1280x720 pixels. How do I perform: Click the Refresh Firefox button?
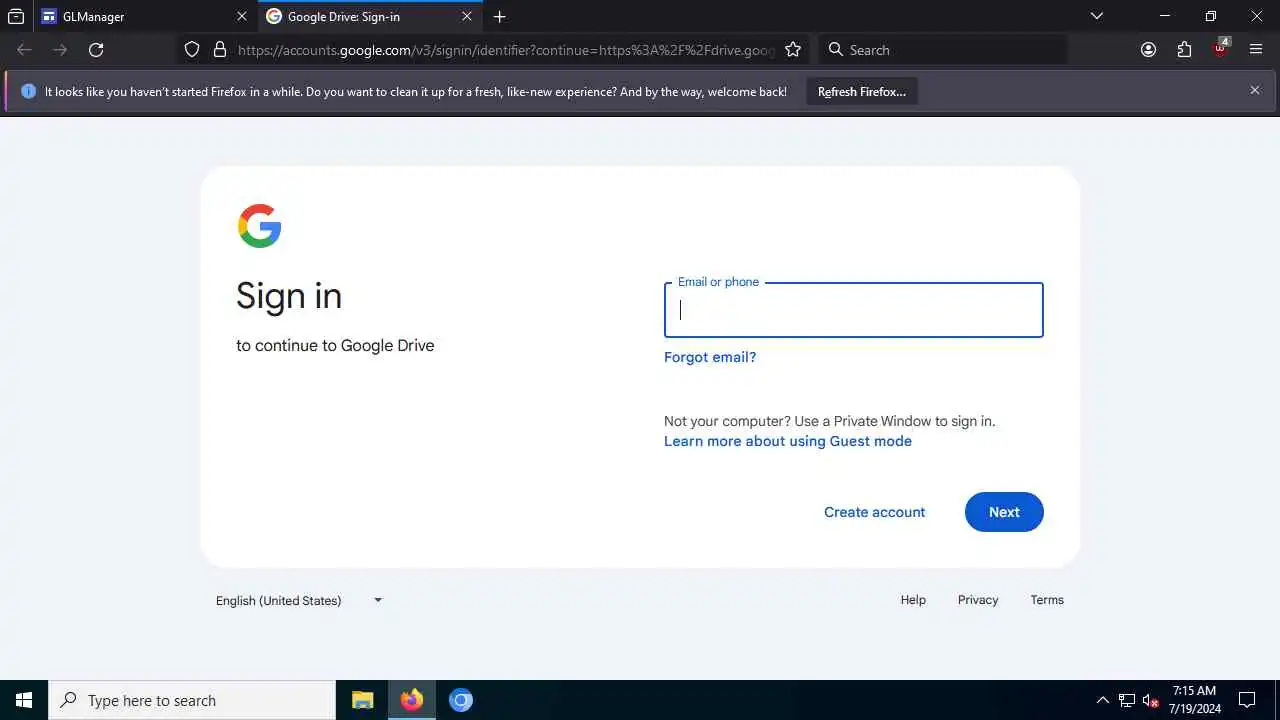point(862,92)
